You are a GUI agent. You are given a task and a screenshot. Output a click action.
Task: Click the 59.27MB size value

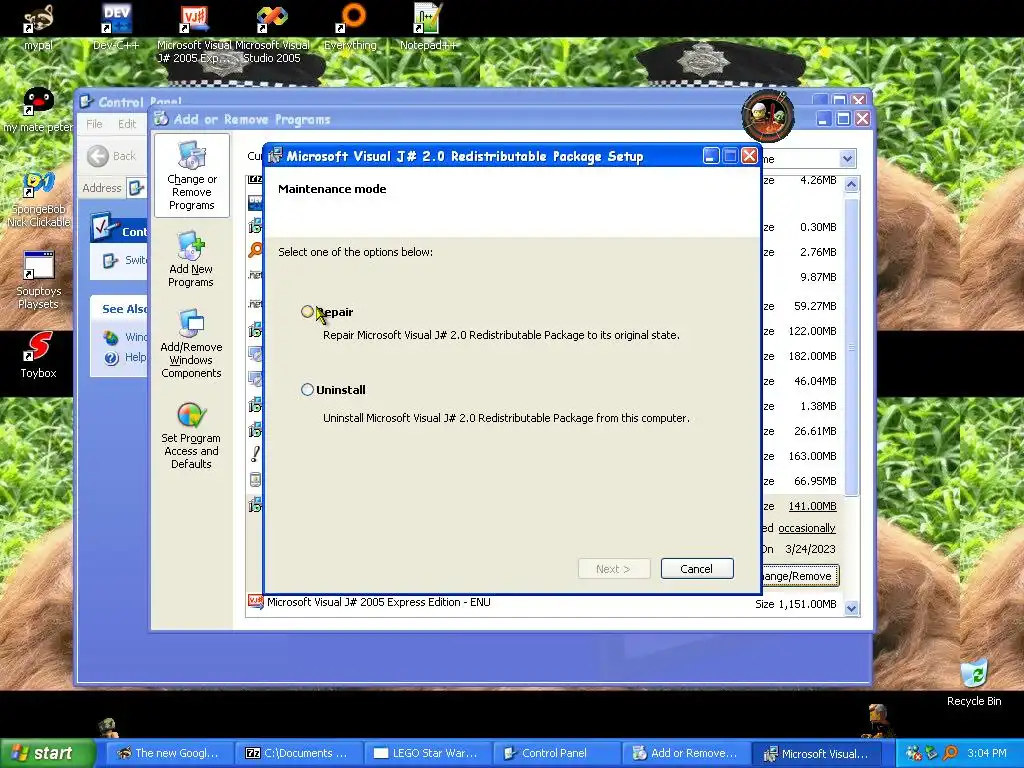tap(815, 306)
